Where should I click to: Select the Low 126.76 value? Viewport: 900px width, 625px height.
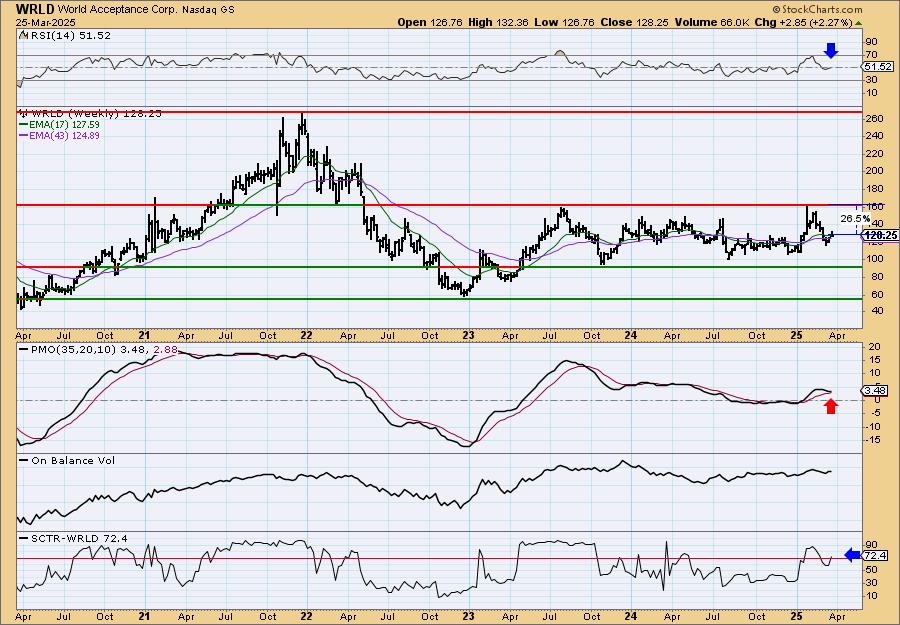[x=564, y=22]
